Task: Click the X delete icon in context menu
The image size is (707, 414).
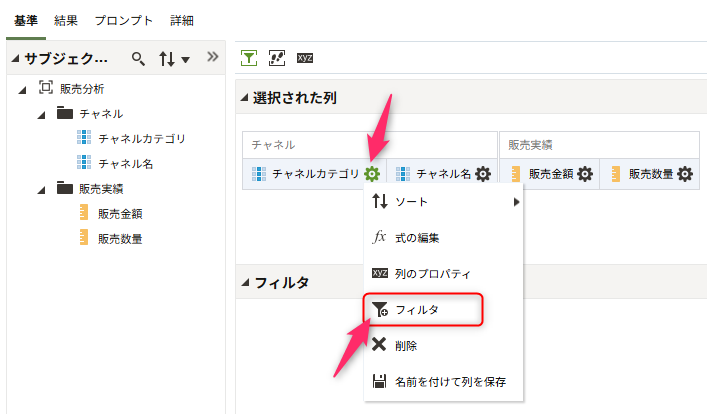Action: pos(379,345)
